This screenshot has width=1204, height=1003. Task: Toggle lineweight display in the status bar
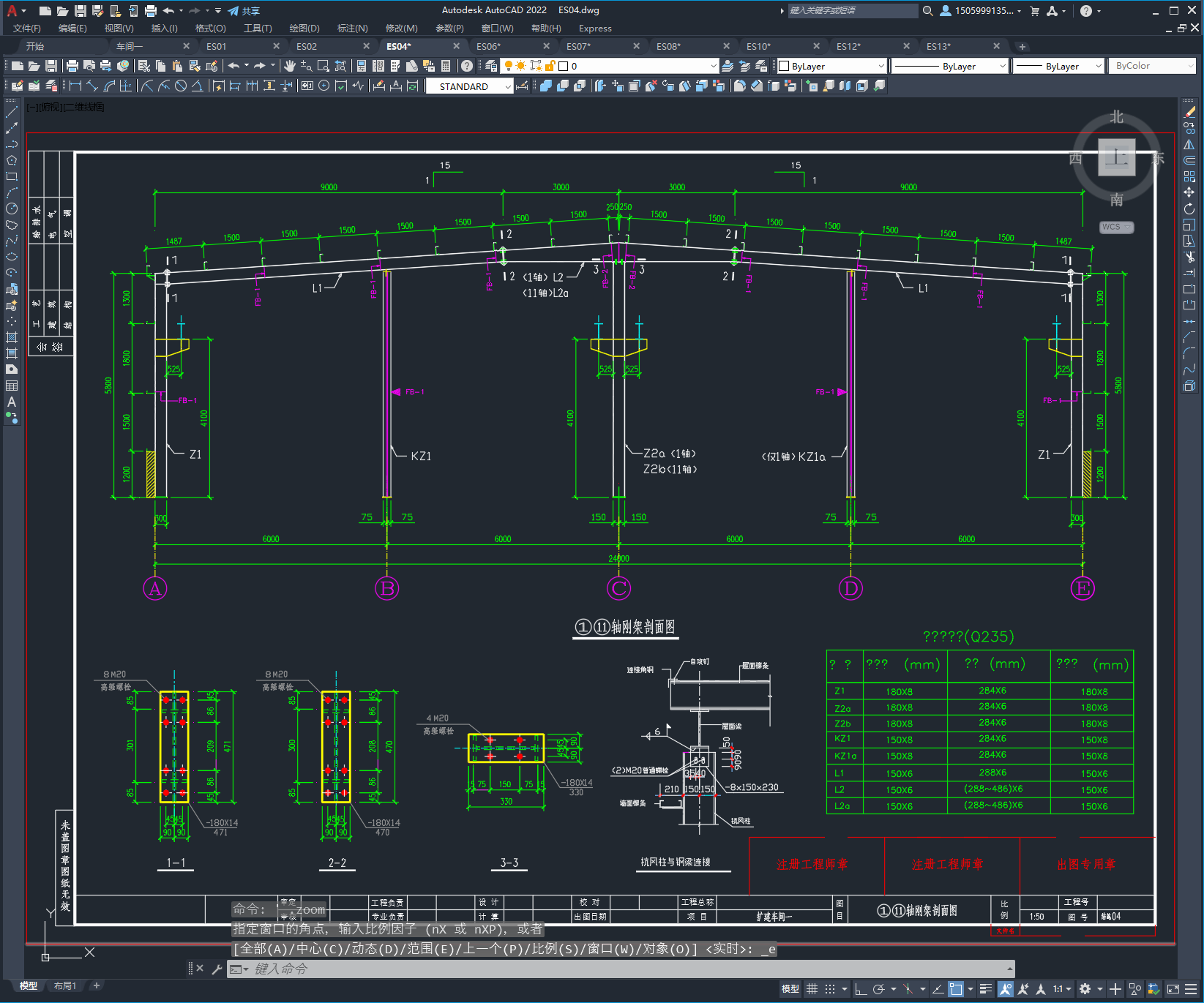pos(986,989)
